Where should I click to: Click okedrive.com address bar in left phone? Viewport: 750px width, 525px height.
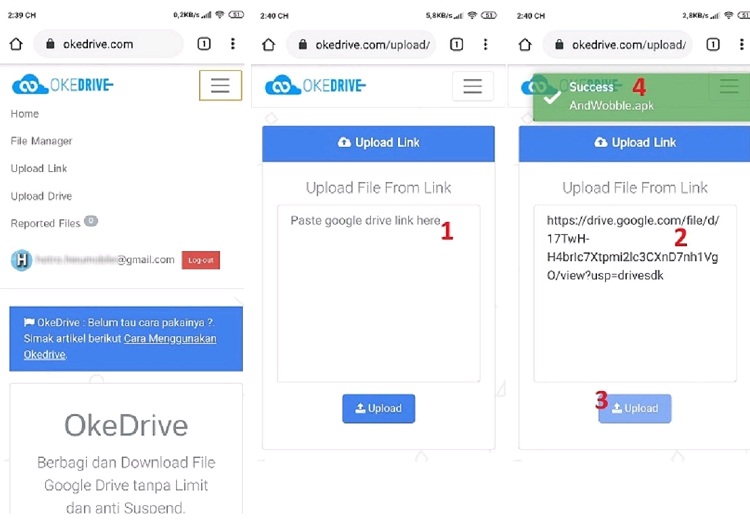(109, 44)
